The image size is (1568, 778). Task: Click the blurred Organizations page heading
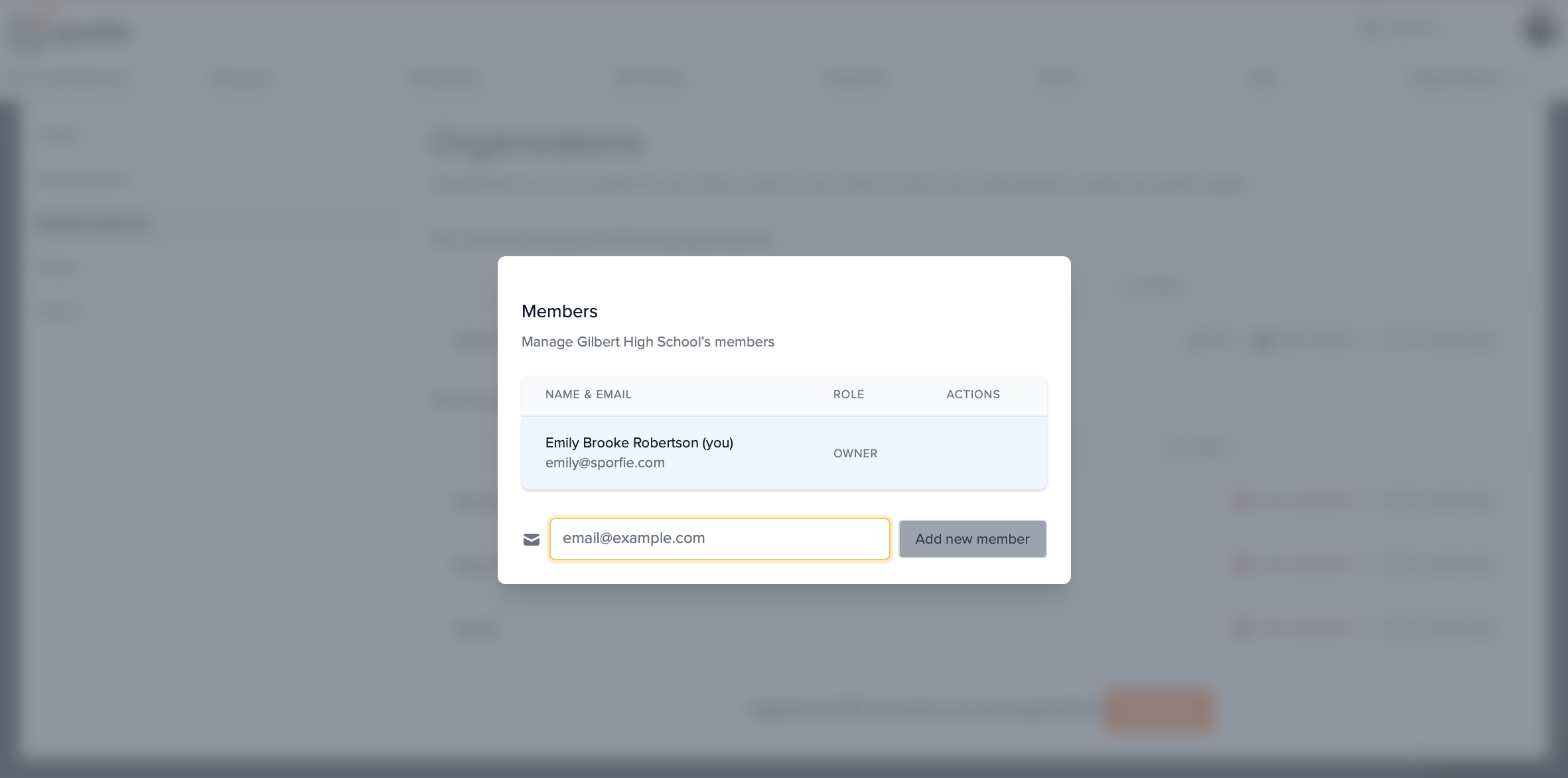click(537, 143)
